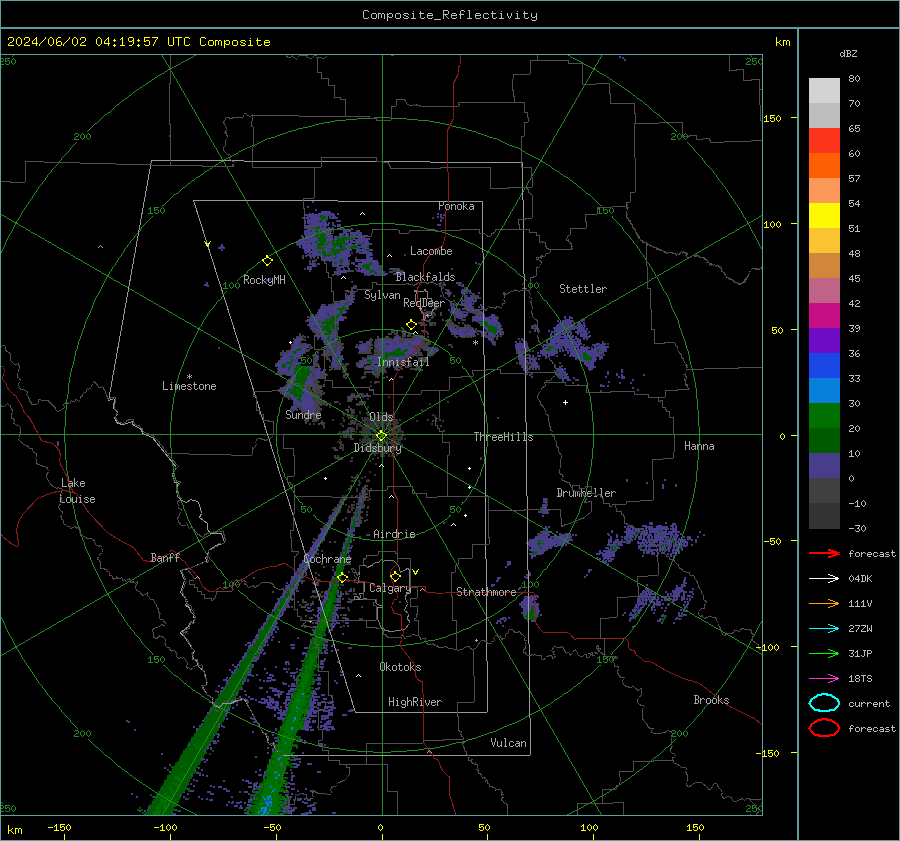Select the 39 dBZ magenta color swatch

824,315
